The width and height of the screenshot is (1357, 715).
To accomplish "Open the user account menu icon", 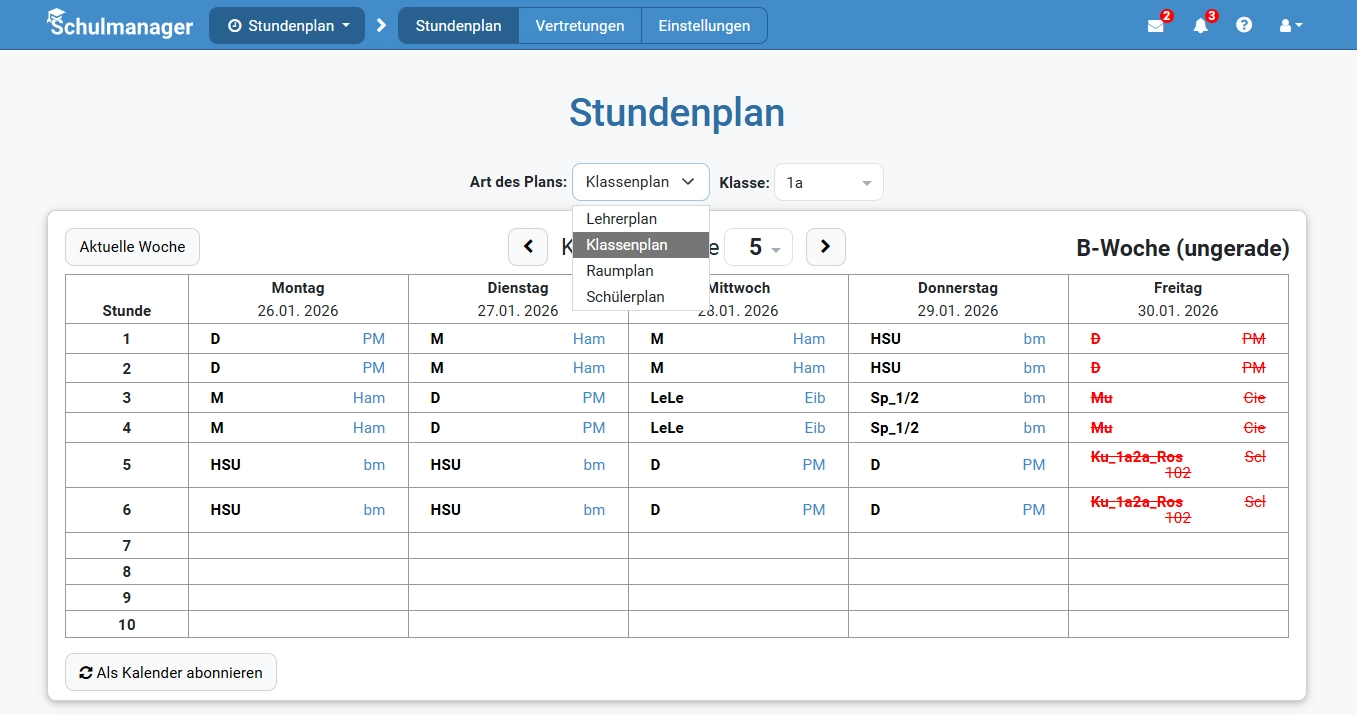I will [1290, 26].
